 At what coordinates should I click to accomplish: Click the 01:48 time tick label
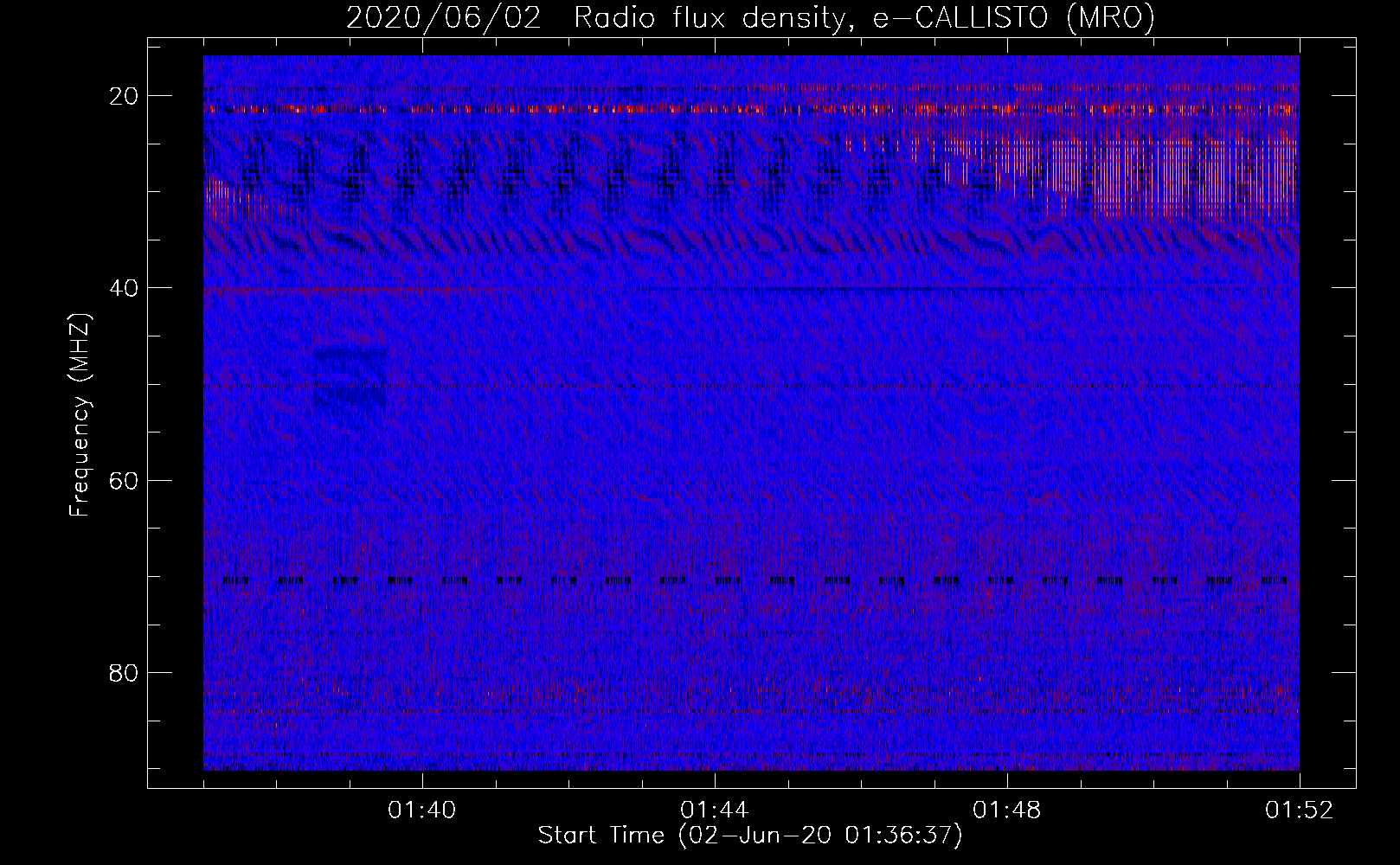[1007, 811]
